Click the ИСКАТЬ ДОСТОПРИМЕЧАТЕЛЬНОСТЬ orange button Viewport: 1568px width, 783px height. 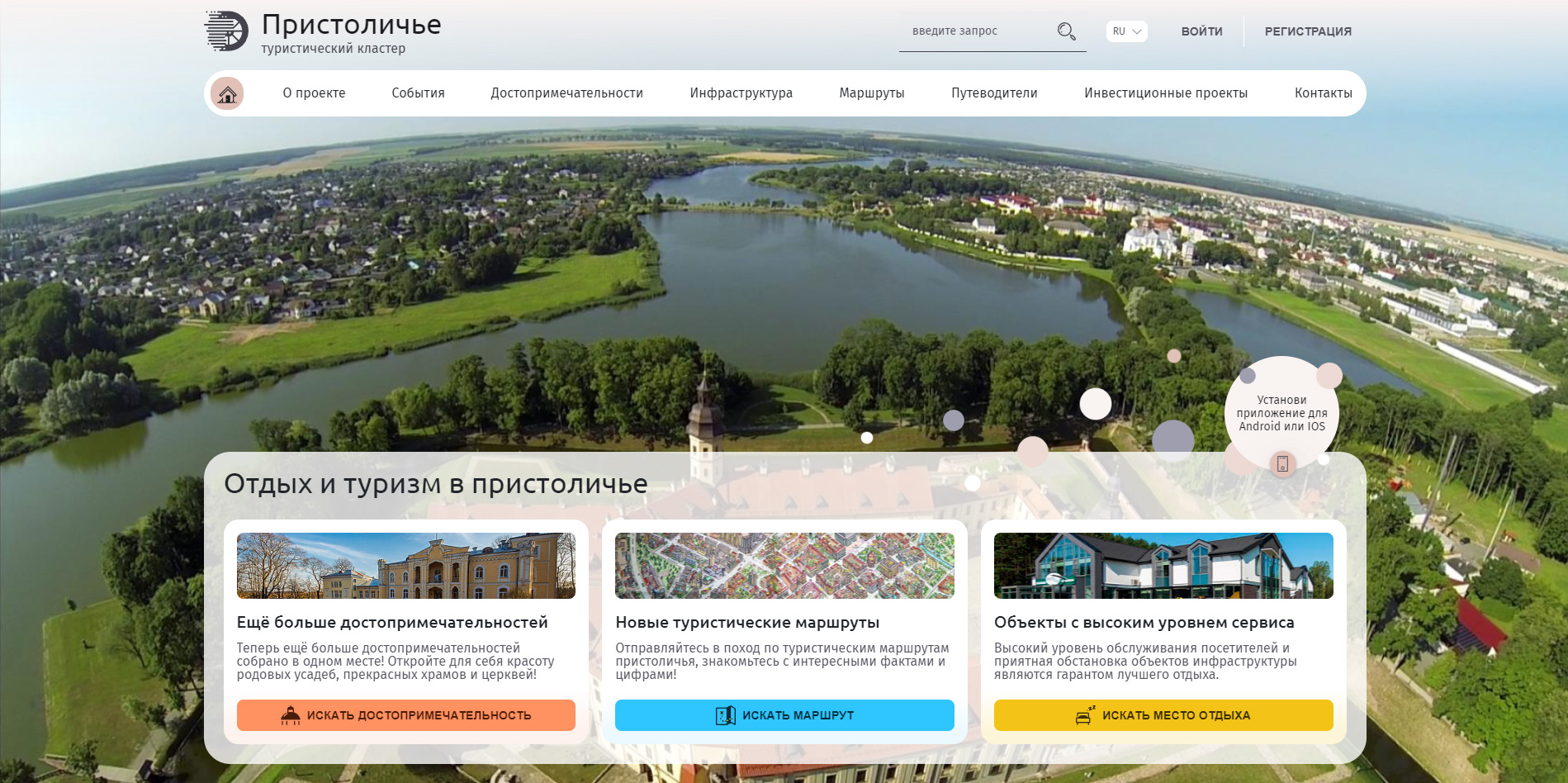click(x=406, y=715)
